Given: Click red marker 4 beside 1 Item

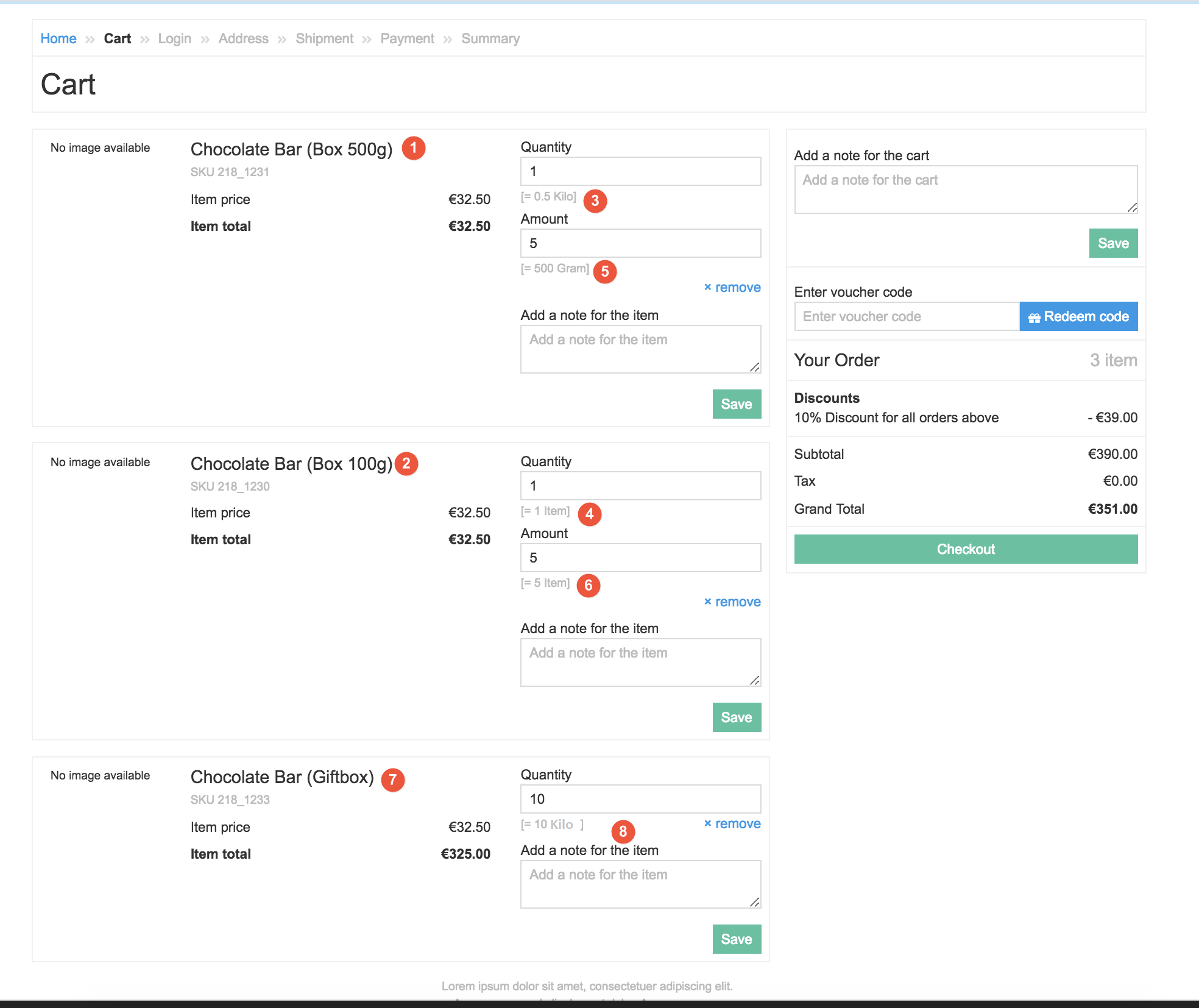Looking at the screenshot, I should [x=589, y=514].
